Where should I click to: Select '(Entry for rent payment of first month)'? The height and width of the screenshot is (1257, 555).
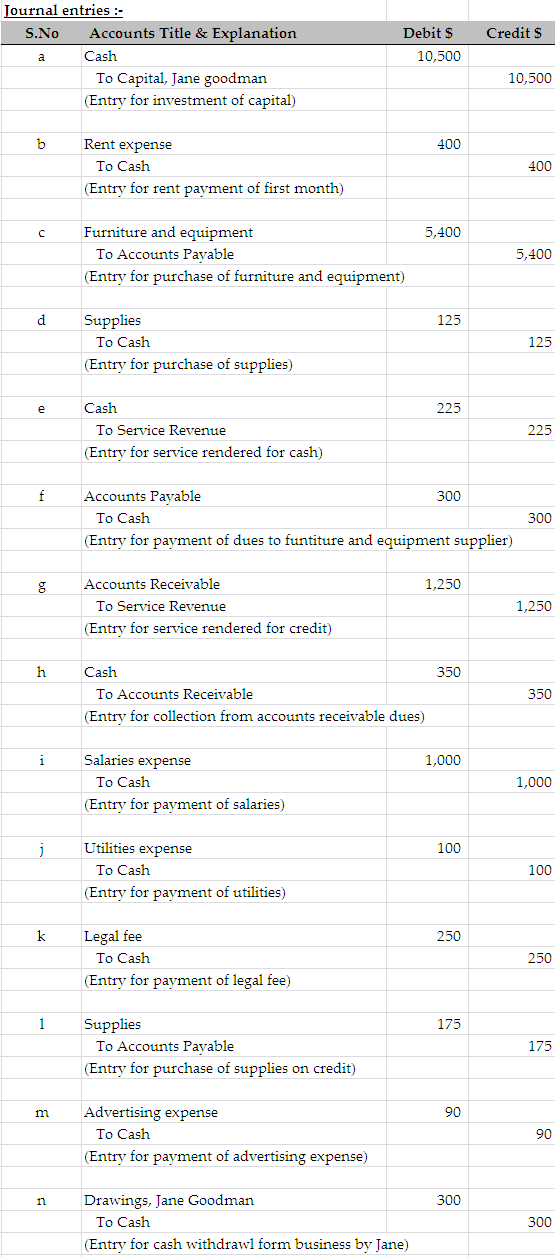point(214,188)
